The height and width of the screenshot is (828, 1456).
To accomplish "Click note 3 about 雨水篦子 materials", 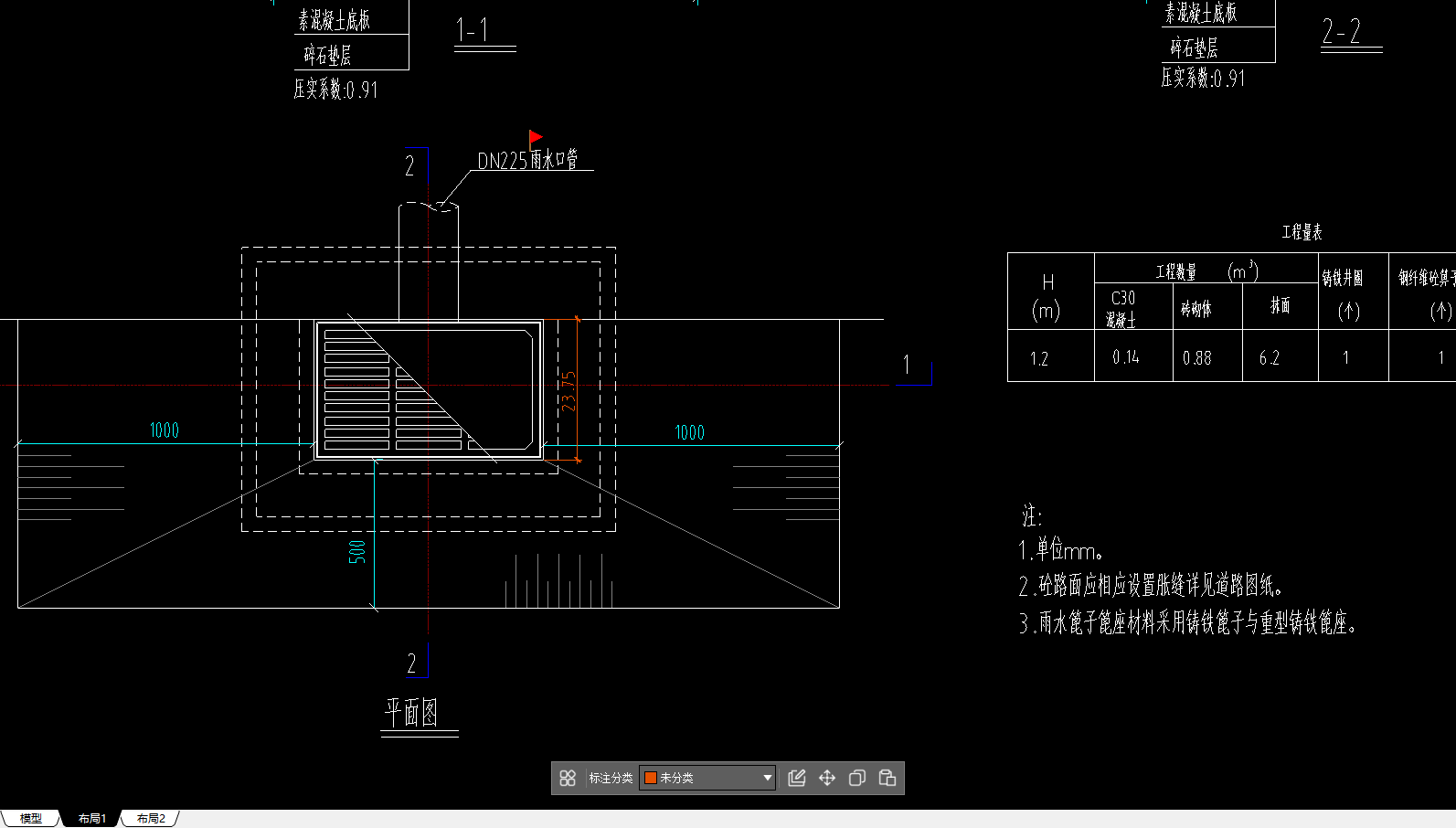I will point(1188,623).
